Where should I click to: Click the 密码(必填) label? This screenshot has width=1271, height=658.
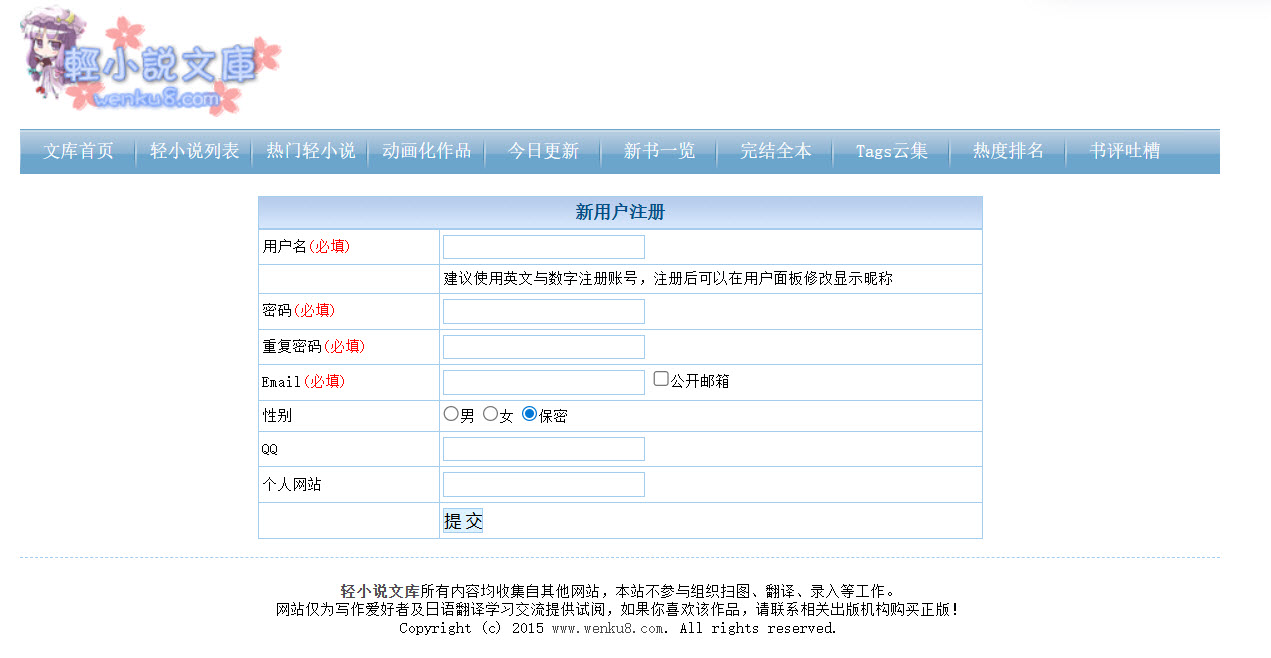[298, 311]
